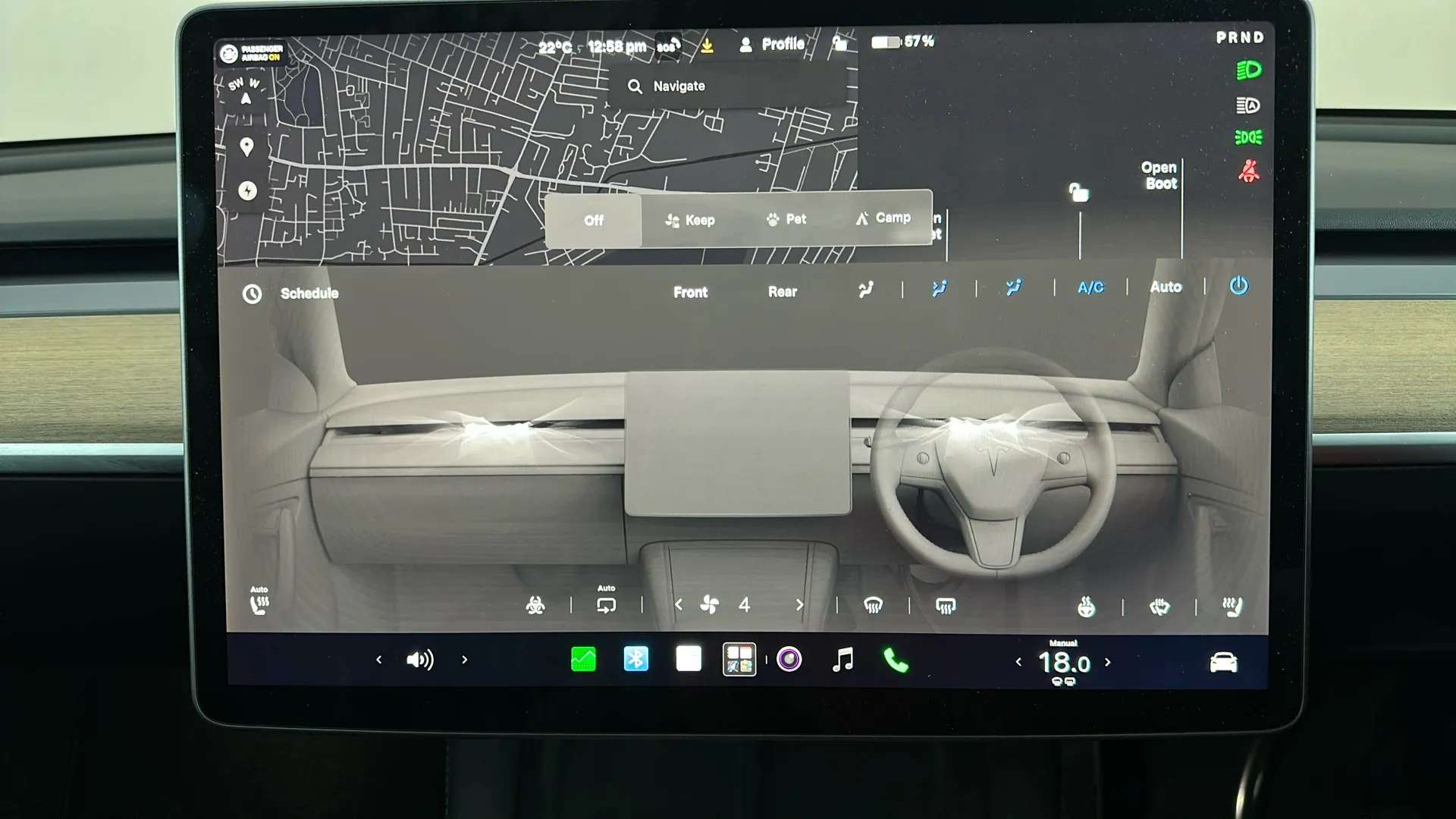Open the energy graph app
This screenshot has width=1456, height=819.
pos(583,659)
